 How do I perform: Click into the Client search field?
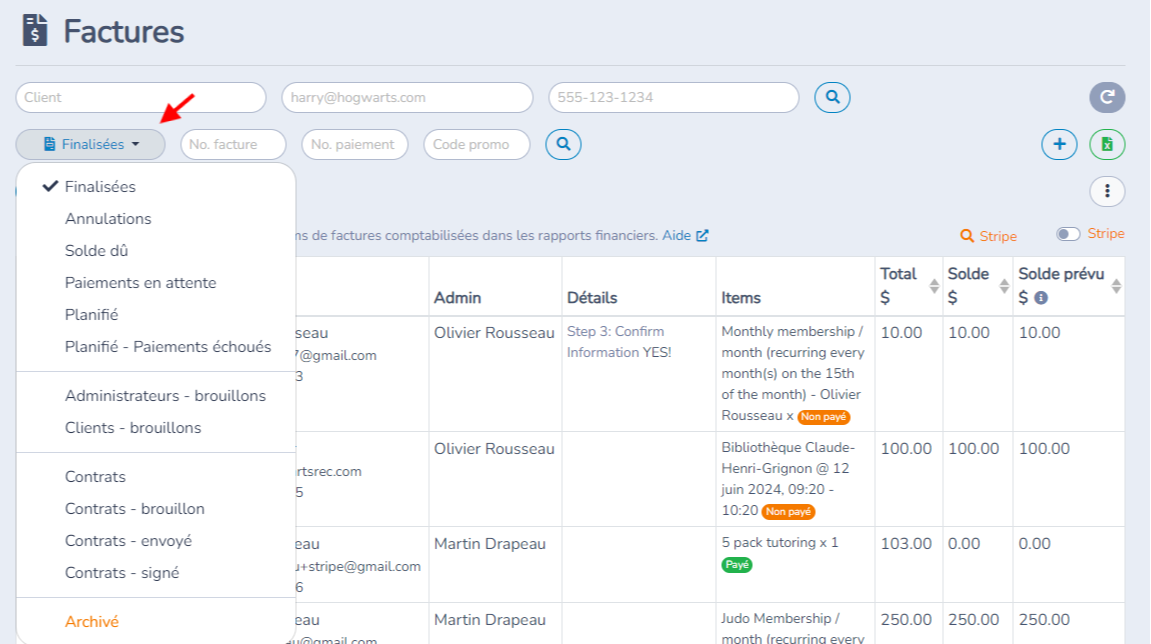click(141, 98)
